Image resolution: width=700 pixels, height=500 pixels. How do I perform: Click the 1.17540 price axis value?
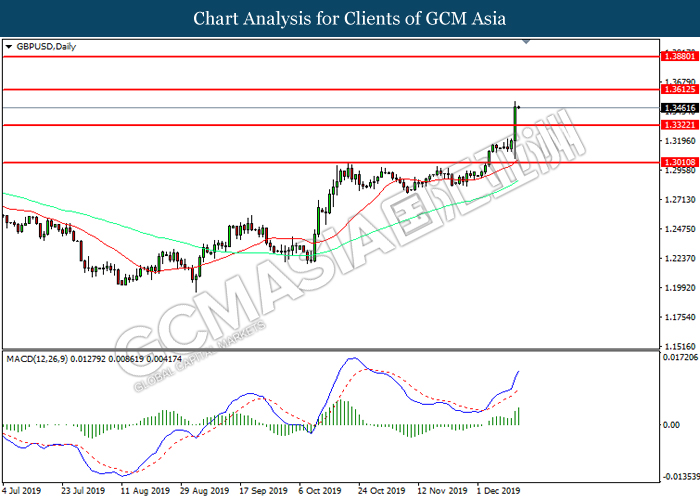[x=680, y=317]
